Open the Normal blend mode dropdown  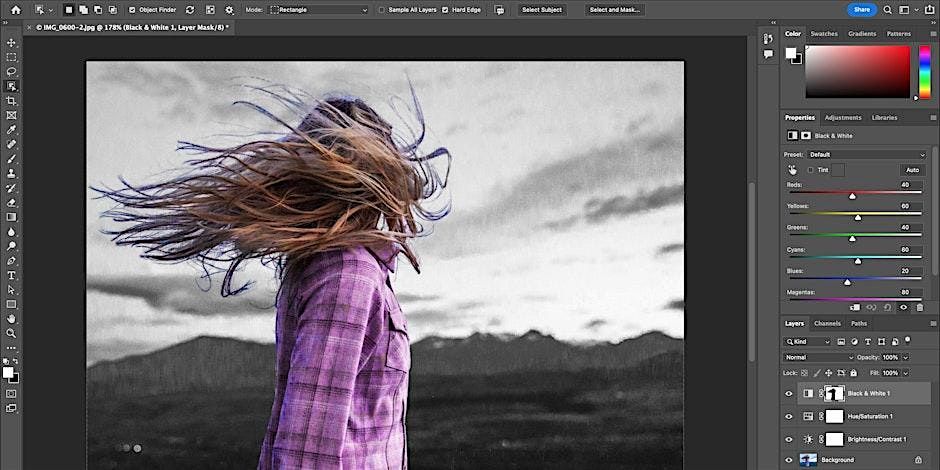tap(818, 357)
